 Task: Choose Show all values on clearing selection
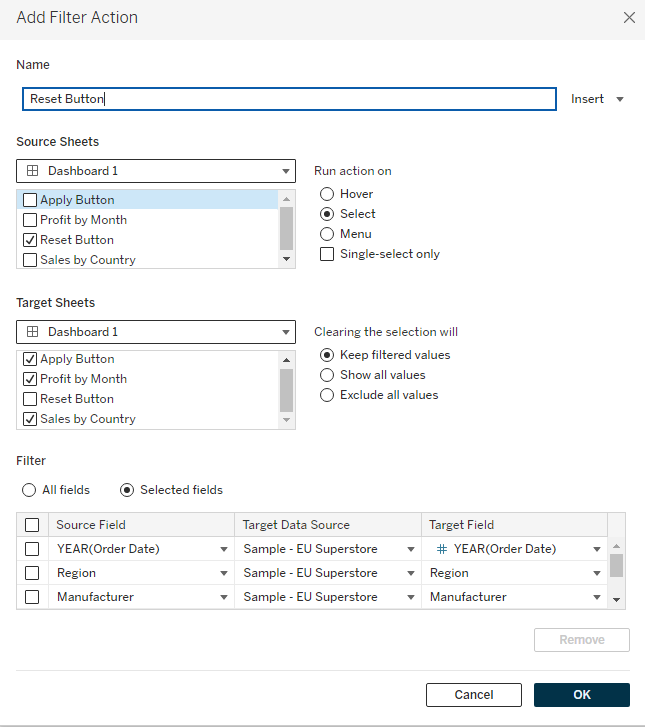click(327, 375)
